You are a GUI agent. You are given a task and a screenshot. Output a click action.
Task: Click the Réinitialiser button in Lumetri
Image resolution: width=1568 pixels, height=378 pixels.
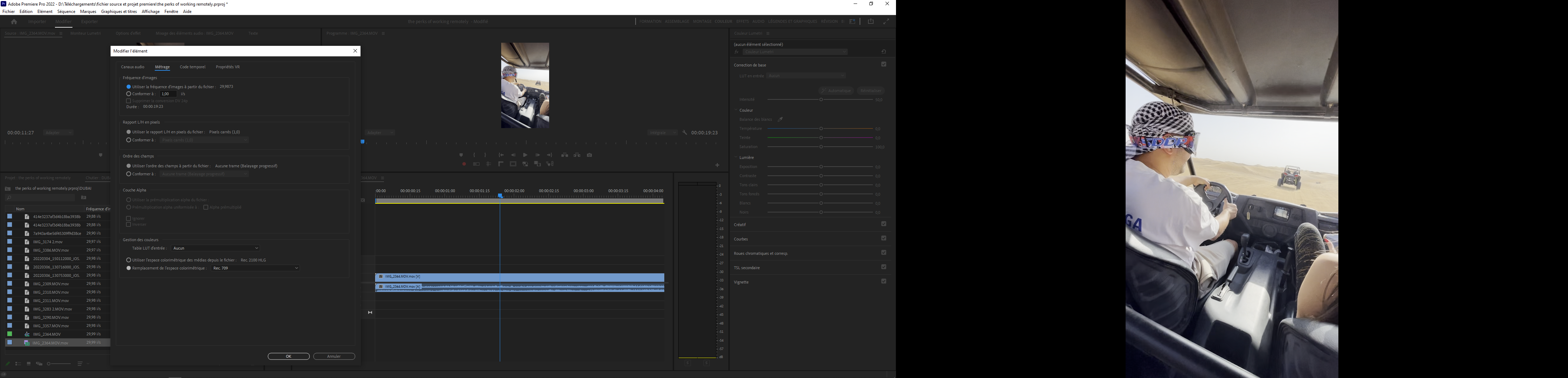click(871, 91)
